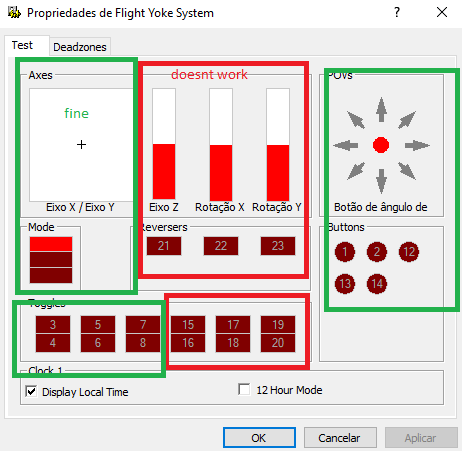Click toggle indicator 18
Image resolution: width=462 pixels, height=451 pixels.
pos(233,343)
